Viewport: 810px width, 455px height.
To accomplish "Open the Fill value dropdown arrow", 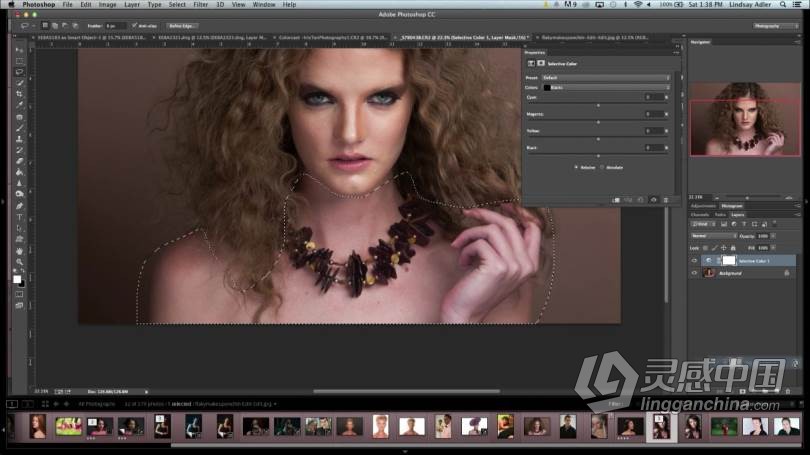I will point(773,248).
